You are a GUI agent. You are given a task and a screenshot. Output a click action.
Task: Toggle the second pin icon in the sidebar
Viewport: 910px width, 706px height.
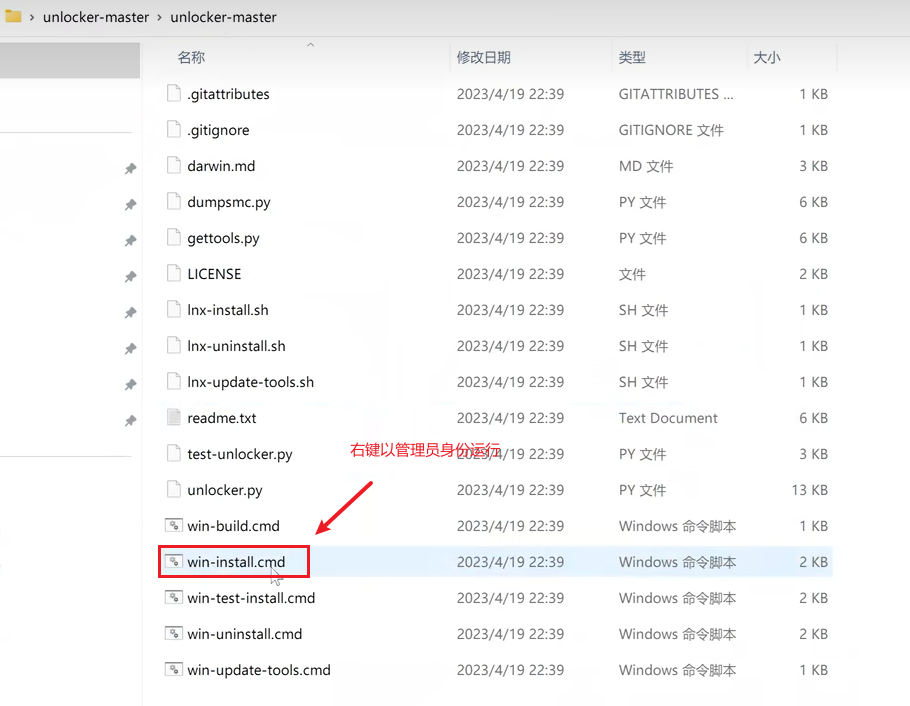130,205
